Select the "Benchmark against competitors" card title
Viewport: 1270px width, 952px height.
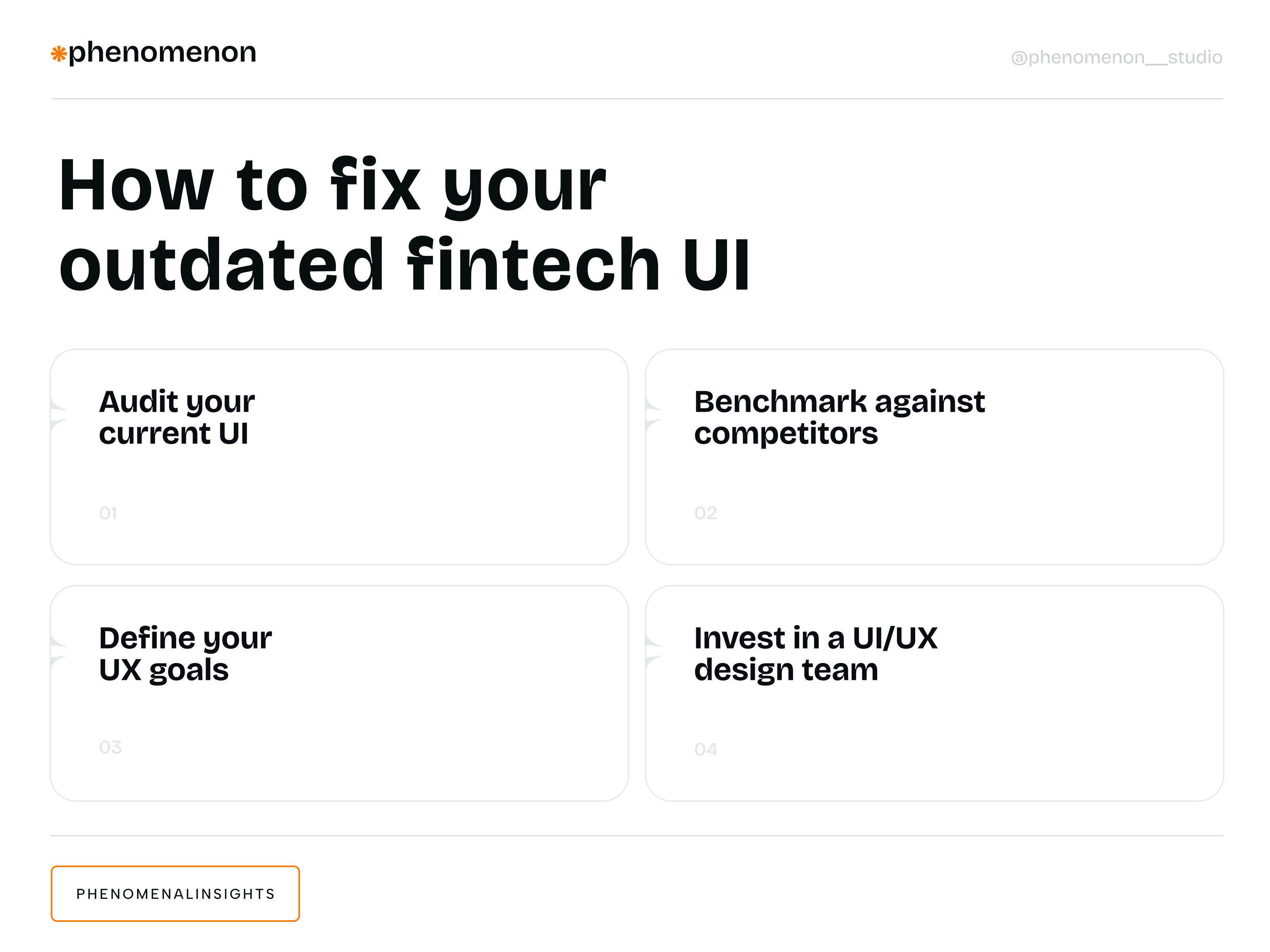click(x=839, y=417)
